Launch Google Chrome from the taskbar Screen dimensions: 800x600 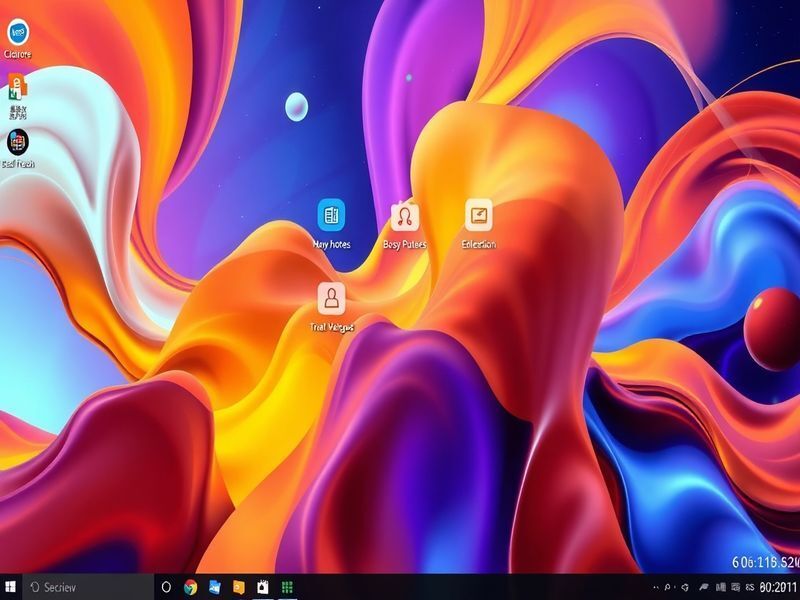[x=190, y=586]
